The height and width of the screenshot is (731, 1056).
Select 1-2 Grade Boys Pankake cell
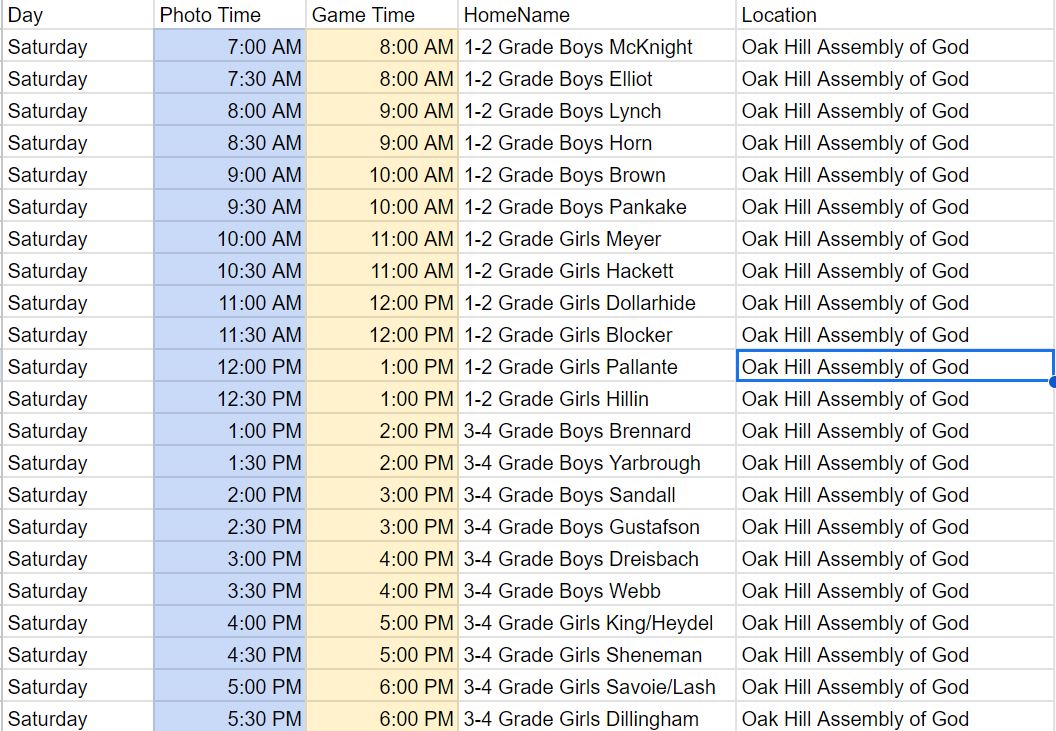[597, 207]
